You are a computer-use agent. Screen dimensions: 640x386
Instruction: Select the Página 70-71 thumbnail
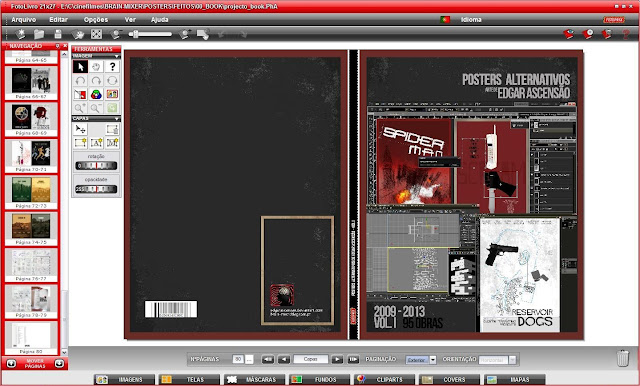point(31,155)
